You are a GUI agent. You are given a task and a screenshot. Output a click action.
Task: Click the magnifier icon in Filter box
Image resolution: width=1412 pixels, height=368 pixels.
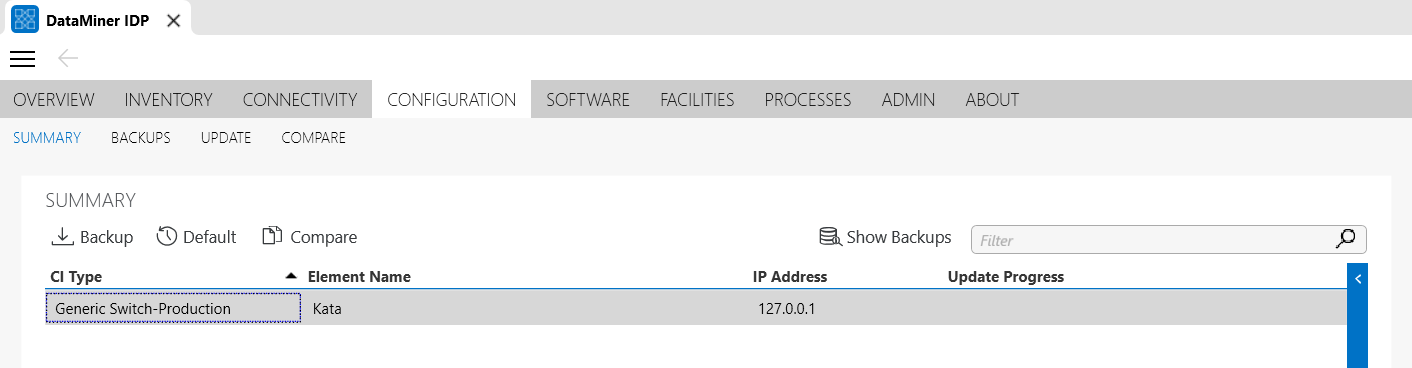click(1346, 239)
